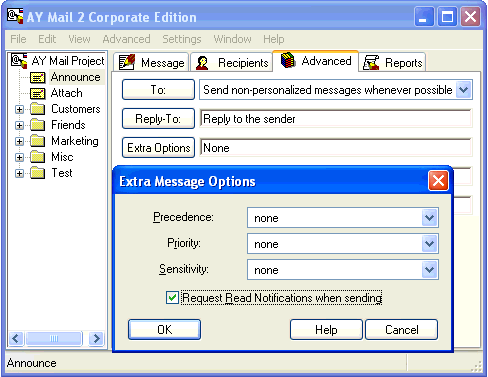
Task: Click the Reply to the sender field
Action: [336, 119]
